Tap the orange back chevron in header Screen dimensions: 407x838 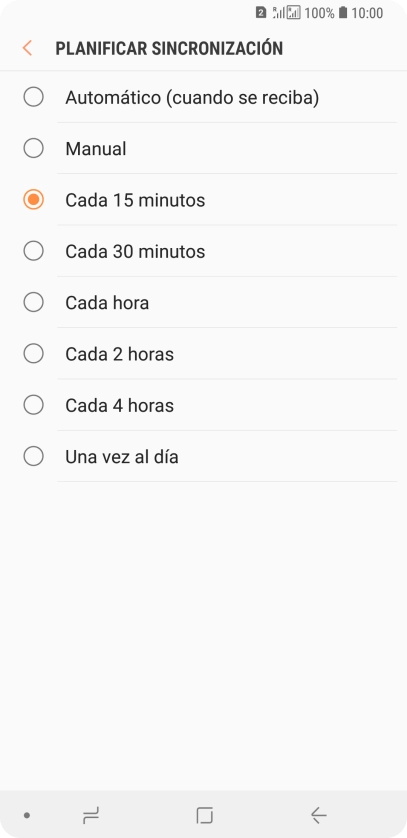pyautogui.click(x=27, y=48)
